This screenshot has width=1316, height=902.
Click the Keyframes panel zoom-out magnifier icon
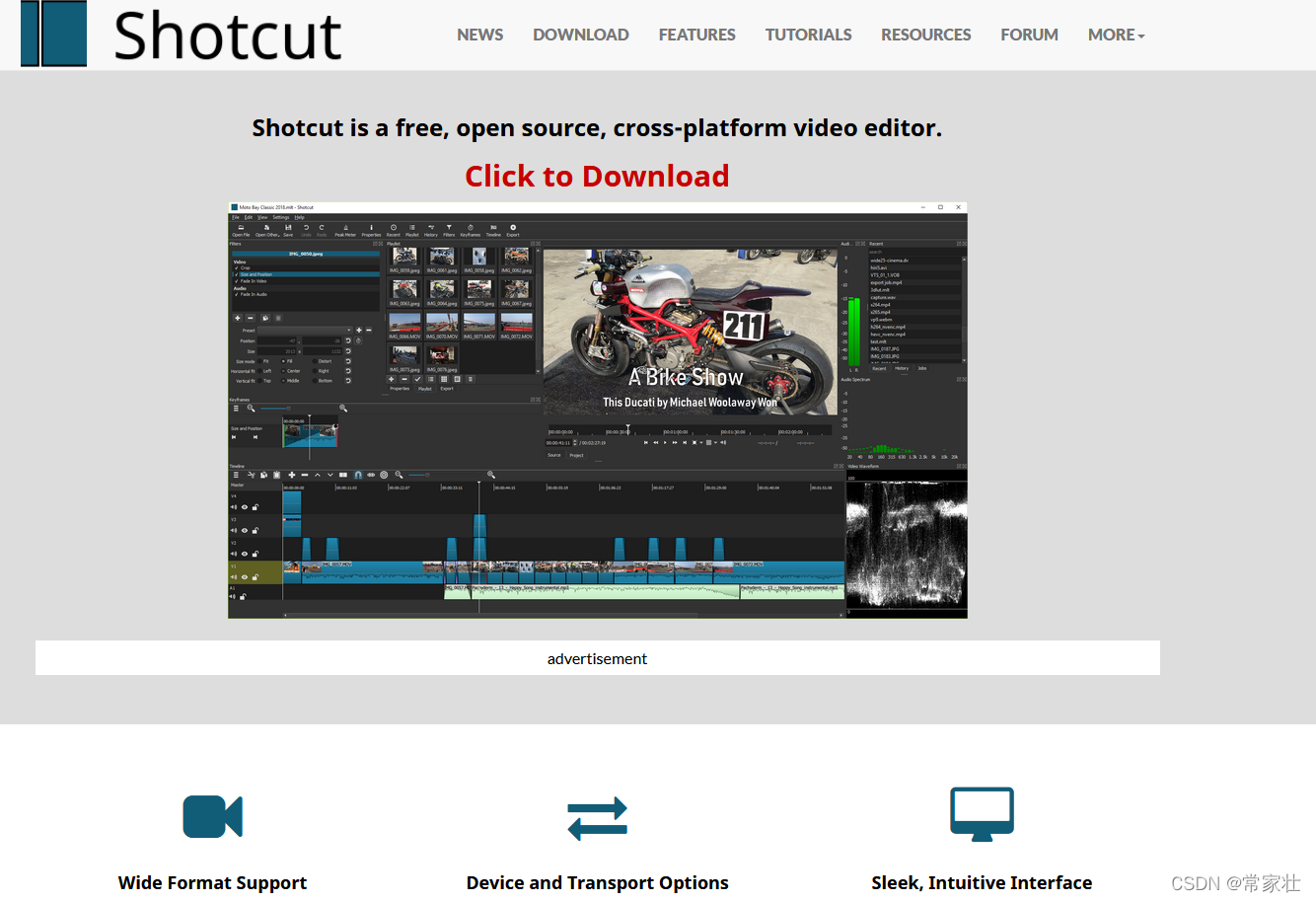251,408
